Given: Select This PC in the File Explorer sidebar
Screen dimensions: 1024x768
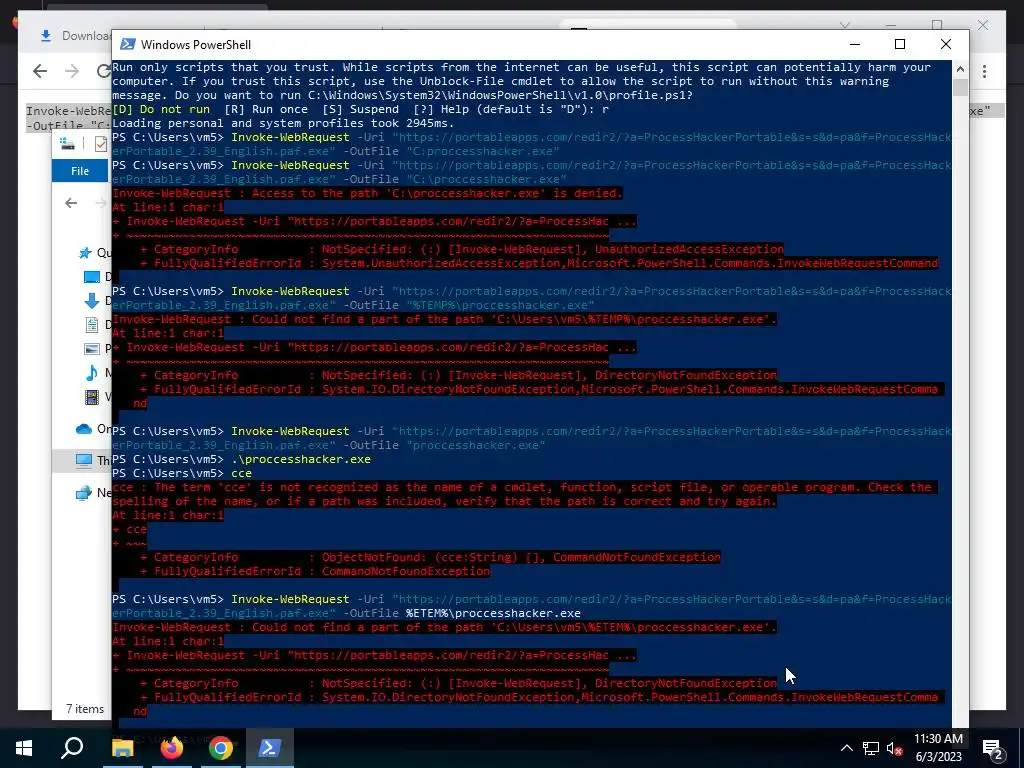Looking at the screenshot, I should [83, 460].
